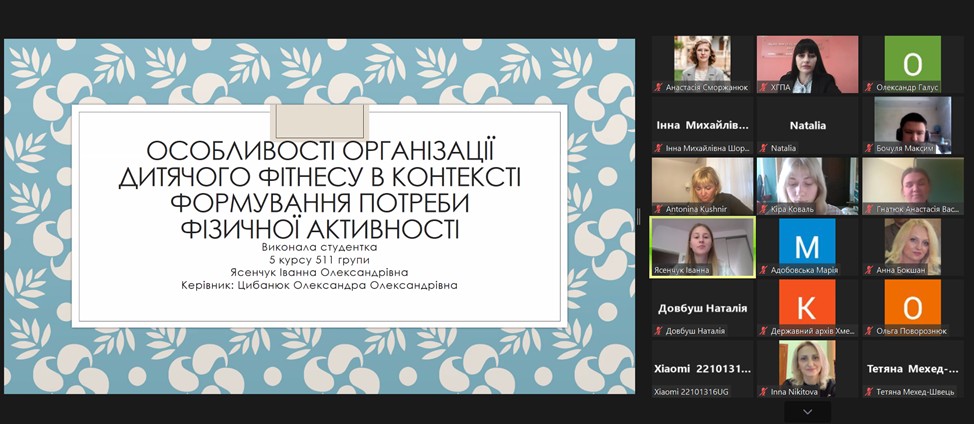Click slide line Ясенчук Іванна Олександрівна
This screenshot has width=974, height=424.
point(319,273)
